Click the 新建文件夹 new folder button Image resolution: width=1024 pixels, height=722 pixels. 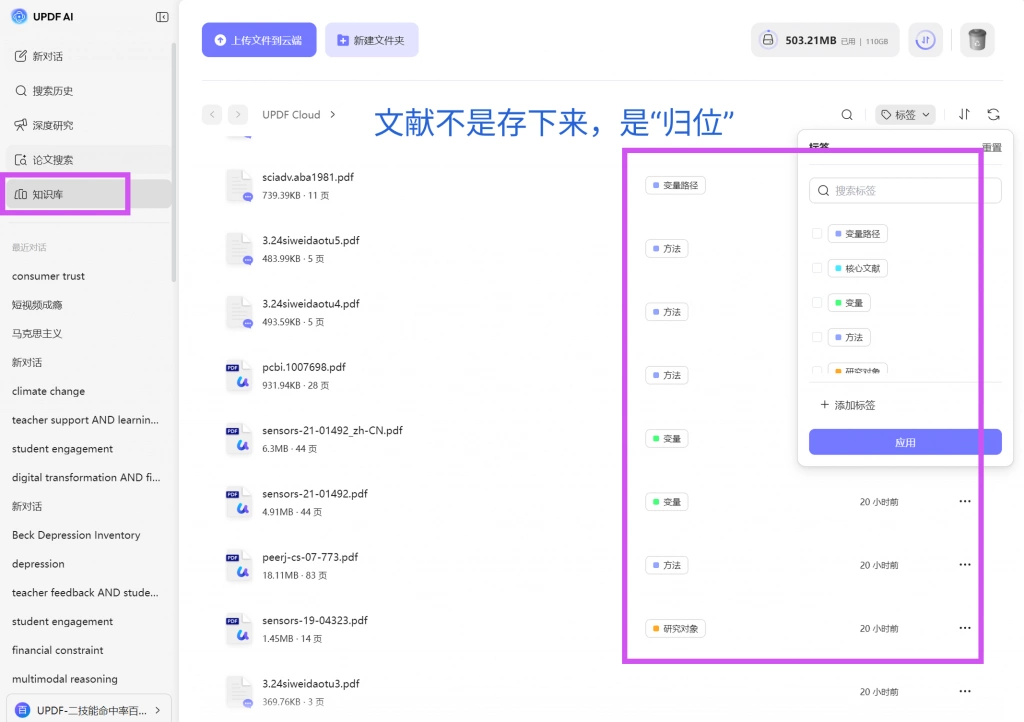[372, 40]
